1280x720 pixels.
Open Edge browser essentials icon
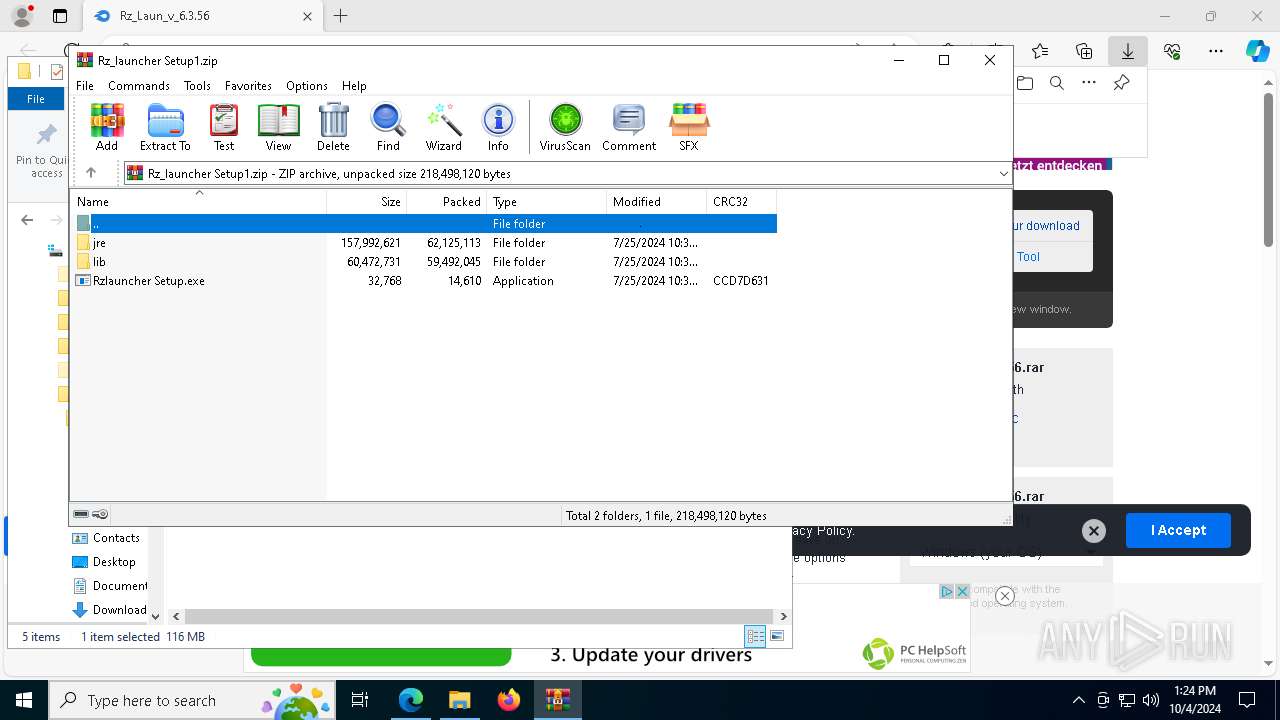click(x=1172, y=51)
